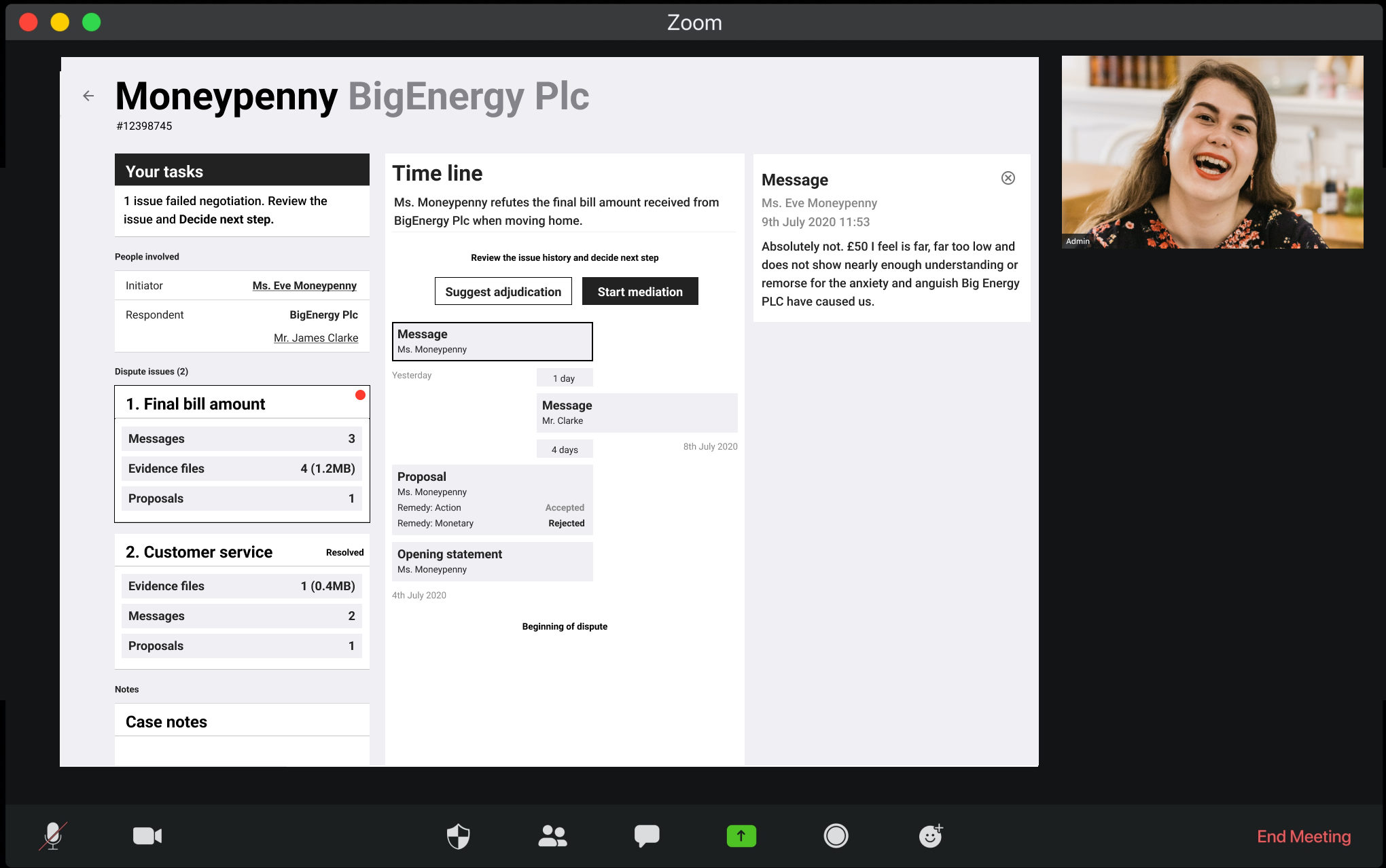1386x868 pixels.
Task: Click the green Share Screen icon
Action: (741, 836)
